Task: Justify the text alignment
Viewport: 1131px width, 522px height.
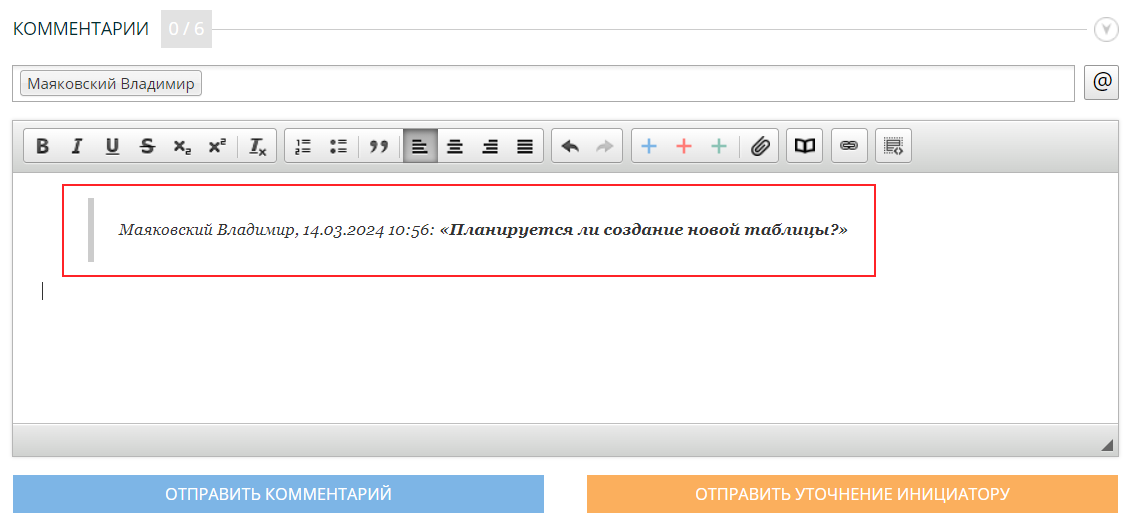Action: tap(525, 146)
